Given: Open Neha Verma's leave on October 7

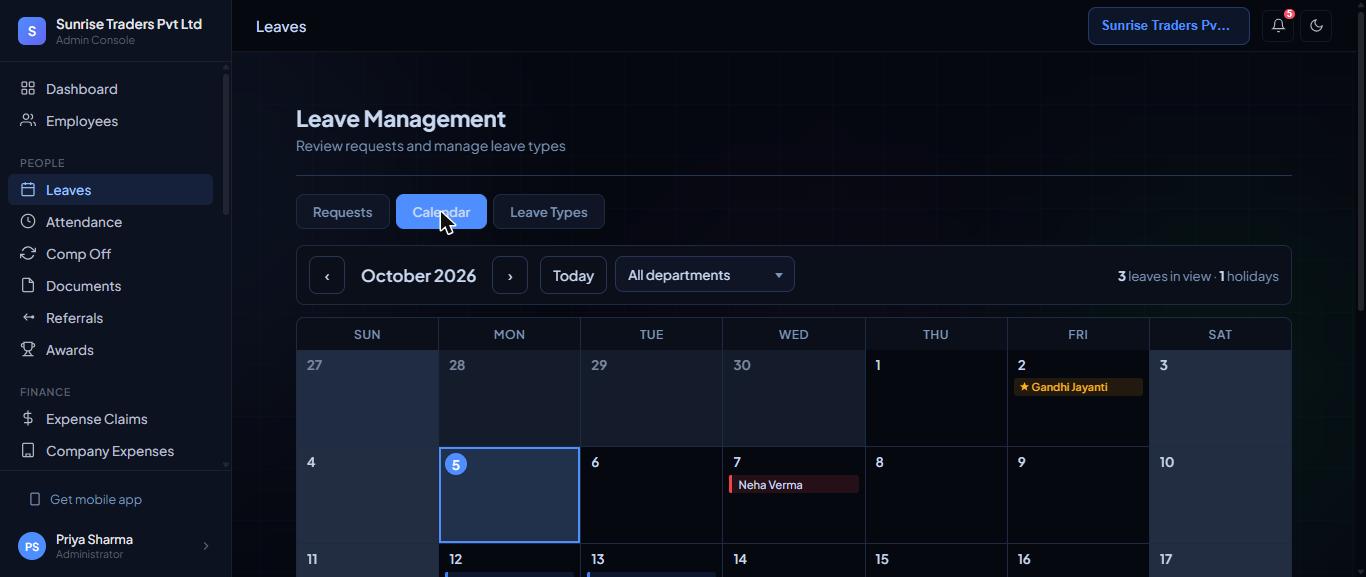Looking at the screenshot, I should 794,485.
